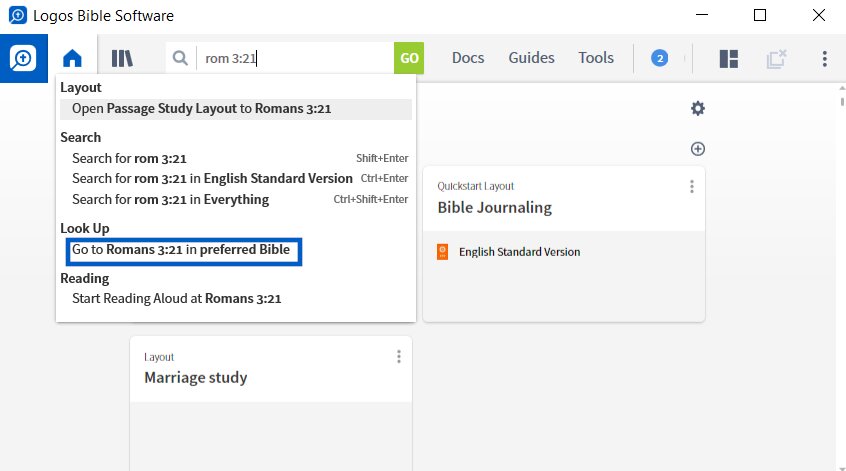
Task: Close the Logos Bible Software window
Action: pyautogui.click(x=818, y=15)
